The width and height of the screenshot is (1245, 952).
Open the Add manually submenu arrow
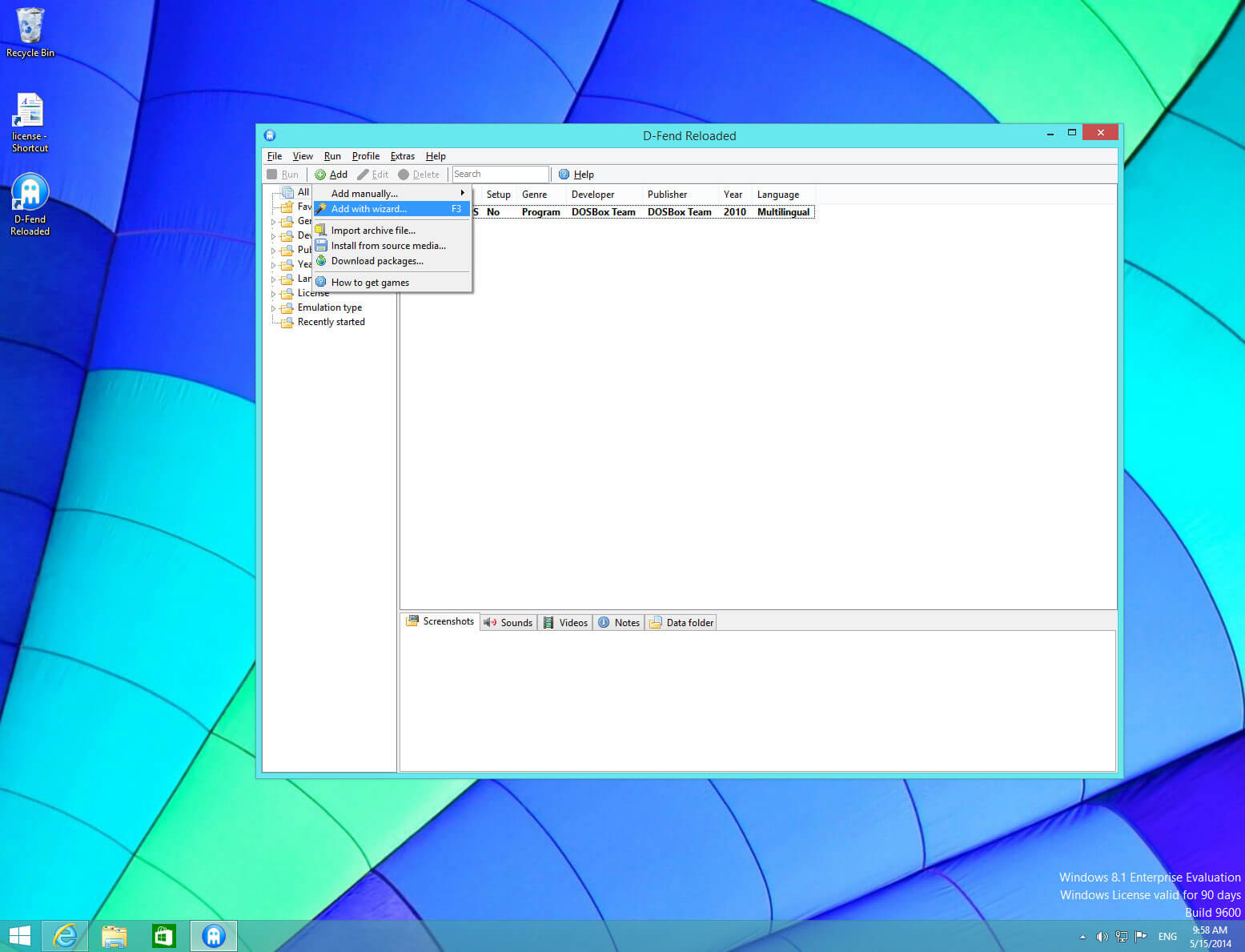(462, 193)
